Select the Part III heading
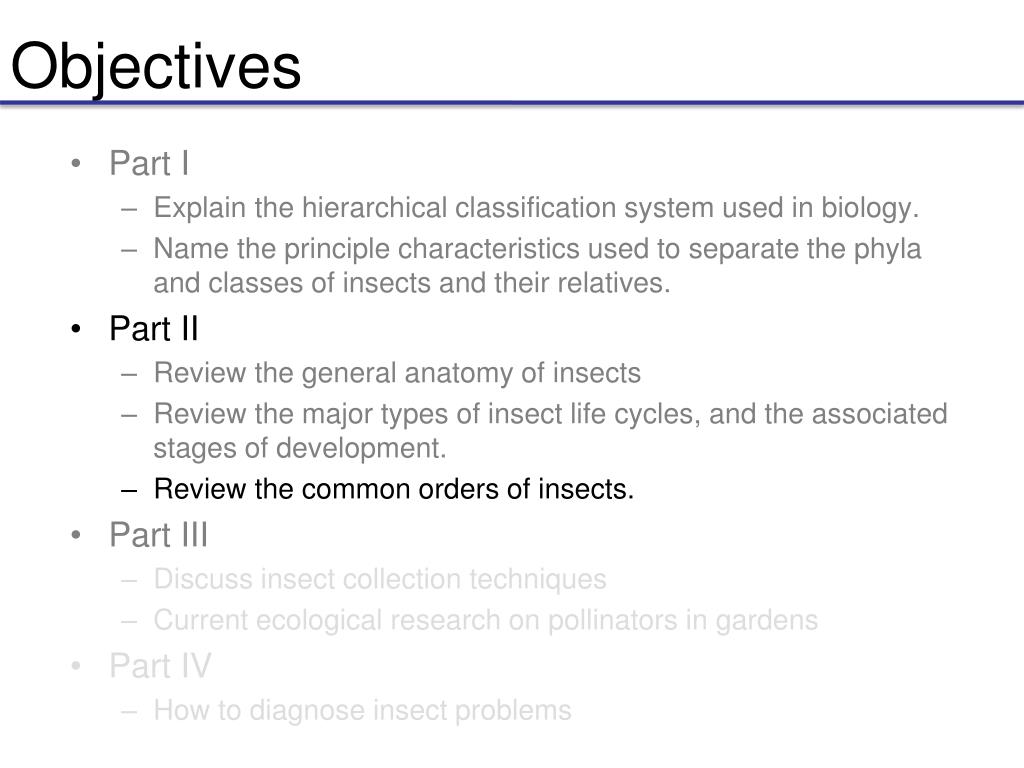 point(159,535)
